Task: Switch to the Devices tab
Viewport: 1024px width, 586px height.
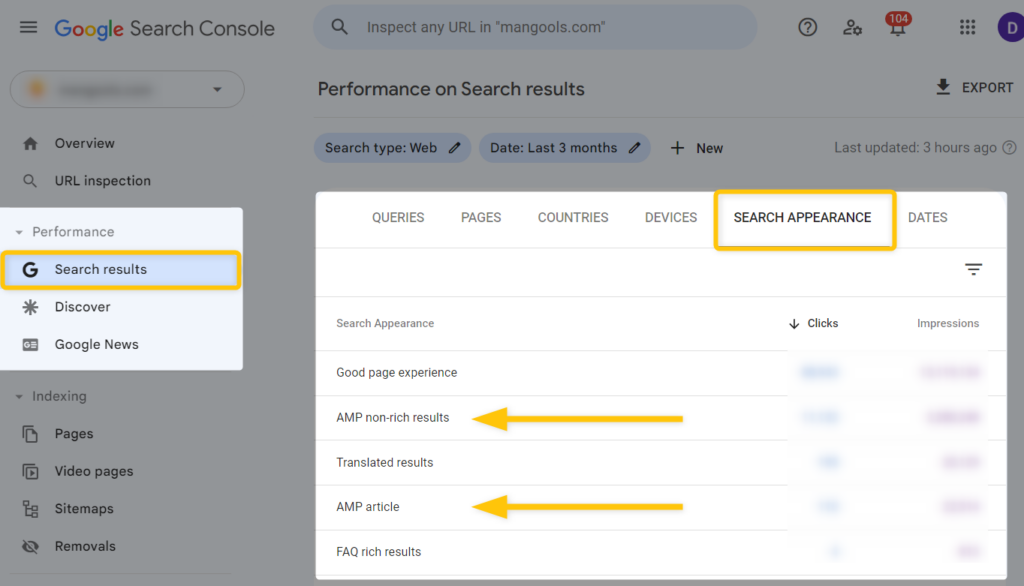Action: [671, 218]
